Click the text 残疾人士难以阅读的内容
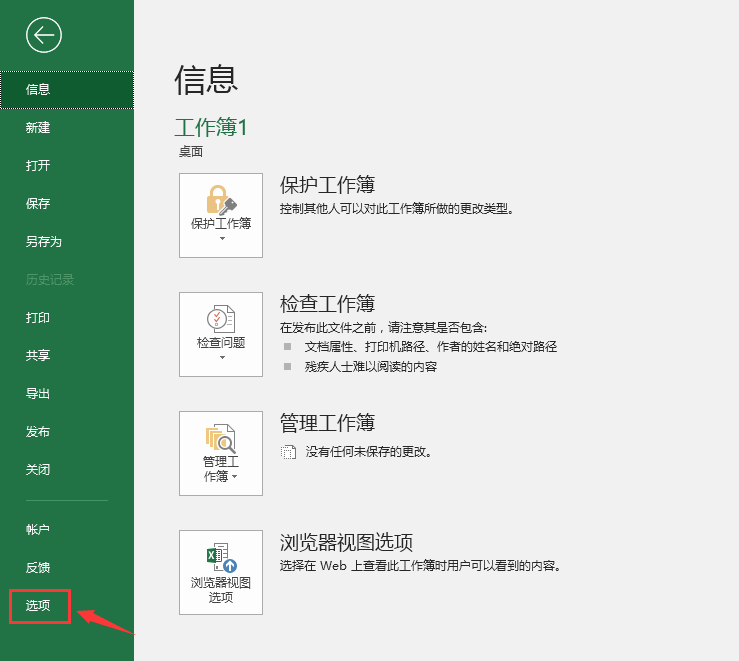 click(371, 367)
